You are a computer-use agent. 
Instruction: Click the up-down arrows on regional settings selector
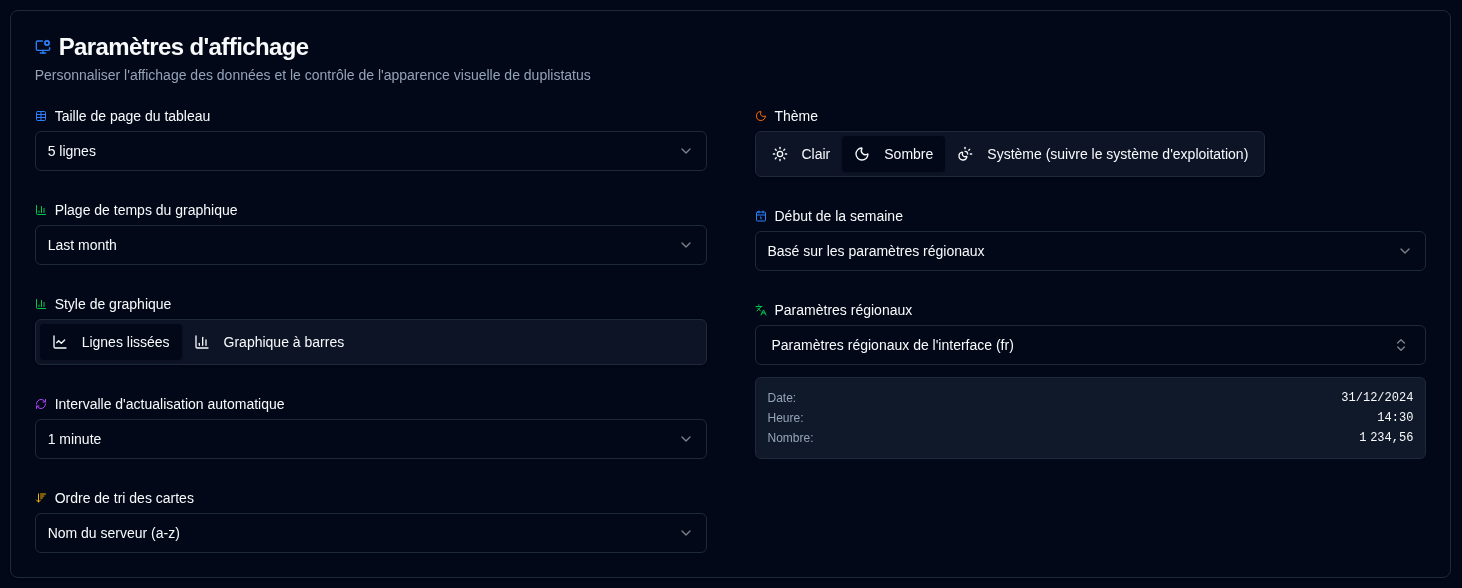pos(1401,345)
